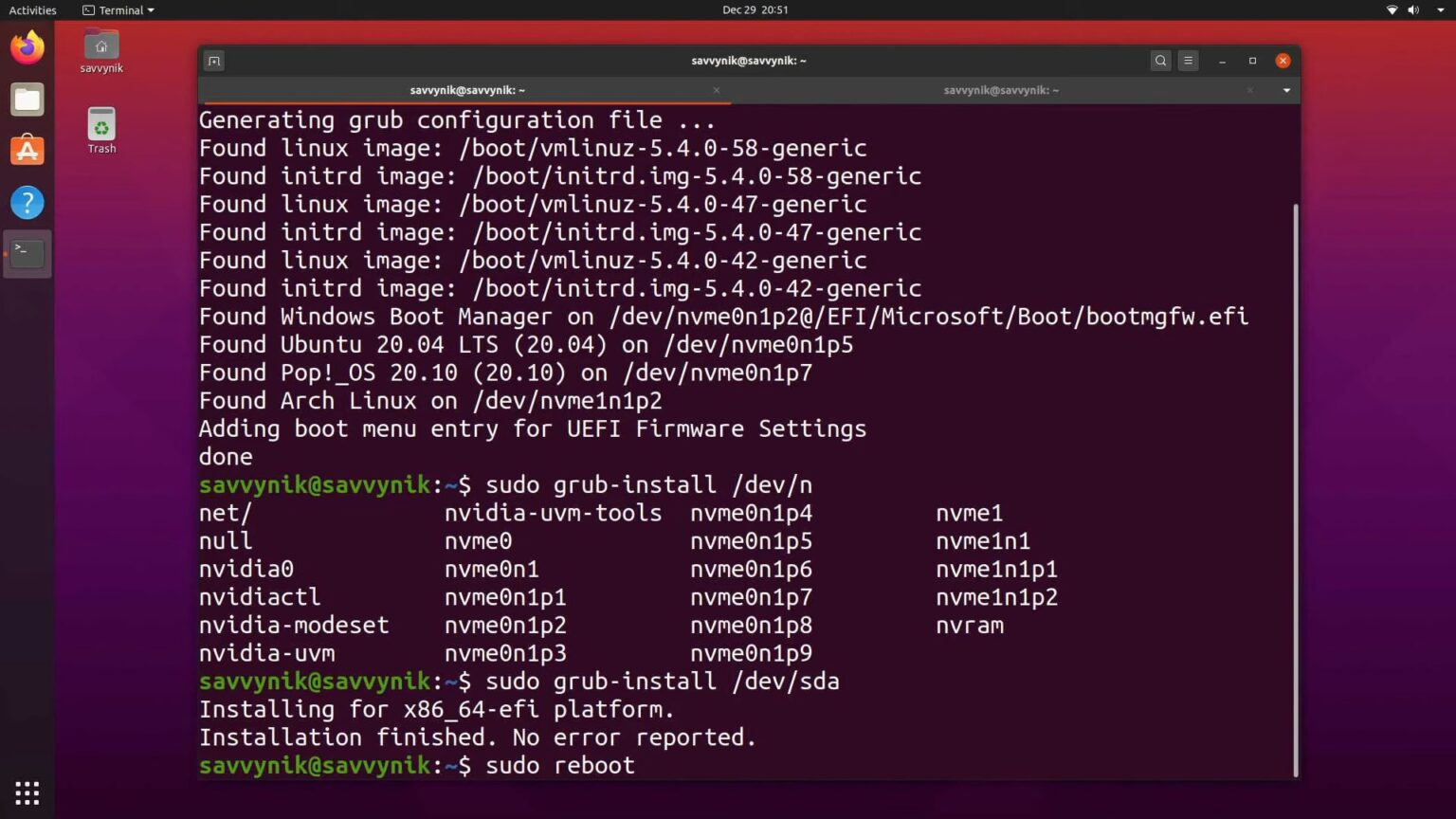The width and height of the screenshot is (1456, 819).
Task: Close the first terminal tab
Action: (x=717, y=90)
